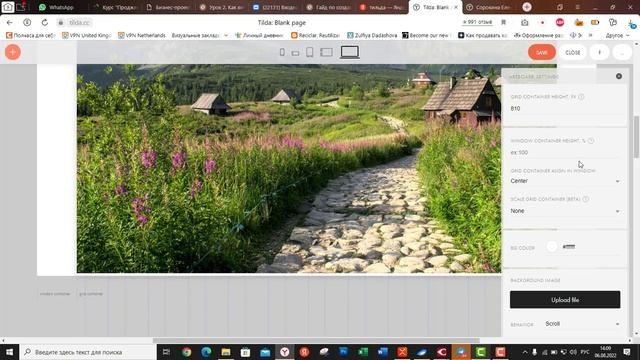Click the horizontal scrollbar of the canvas
This screenshot has width=640, height=360.
click(x=316, y=340)
